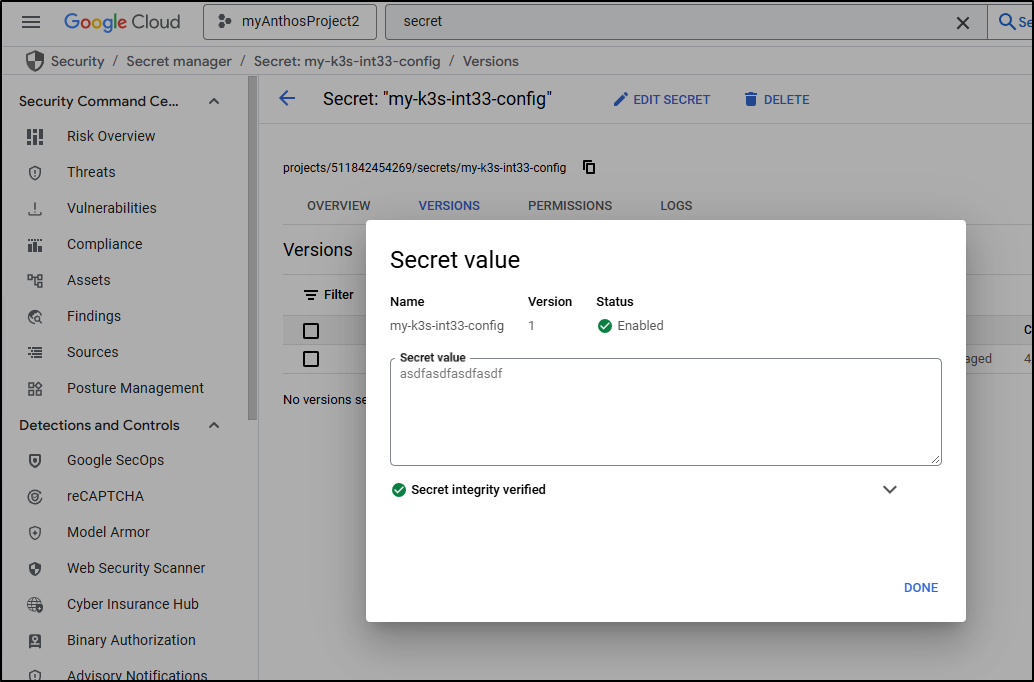Image resolution: width=1034 pixels, height=682 pixels.
Task: Collapse the Detections and Controls section
Action: coord(214,425)
